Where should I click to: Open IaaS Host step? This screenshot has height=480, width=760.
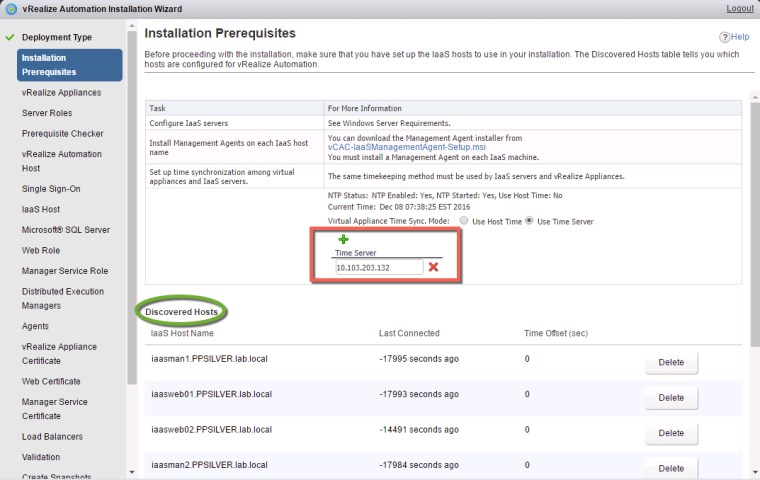tap(41, 209)
